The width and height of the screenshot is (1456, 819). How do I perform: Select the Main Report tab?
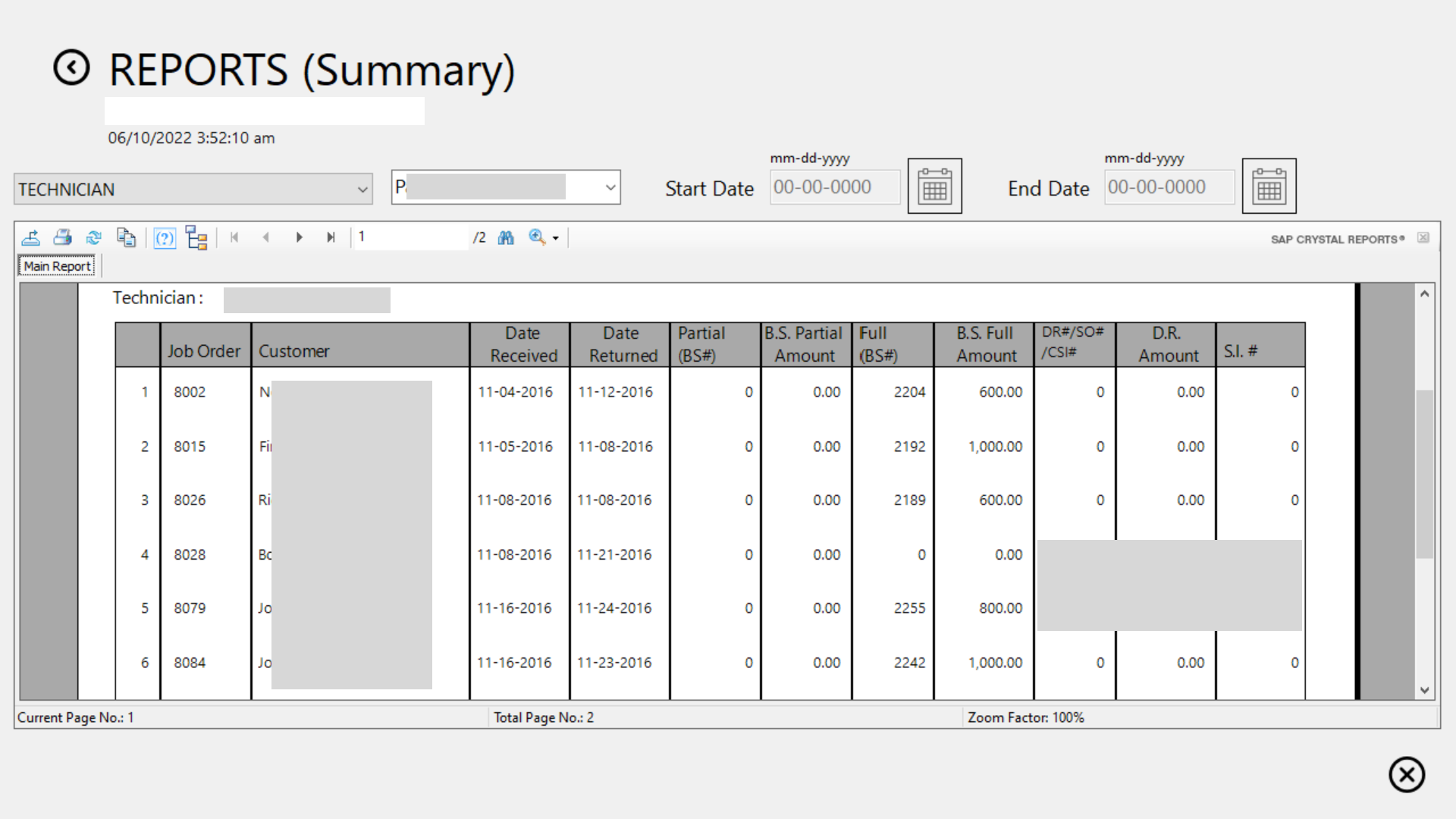pyautogui.click(x=57, y=266)
